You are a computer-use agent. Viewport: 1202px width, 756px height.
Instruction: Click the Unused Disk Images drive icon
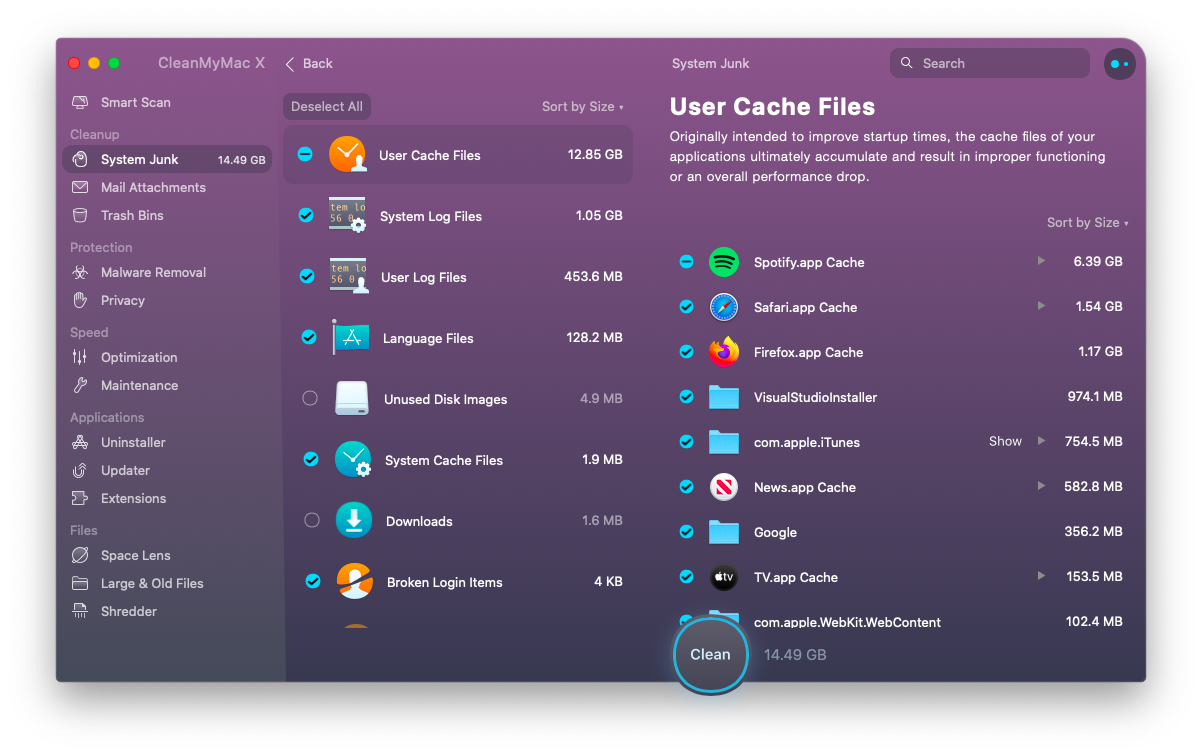tap(352, 398)
